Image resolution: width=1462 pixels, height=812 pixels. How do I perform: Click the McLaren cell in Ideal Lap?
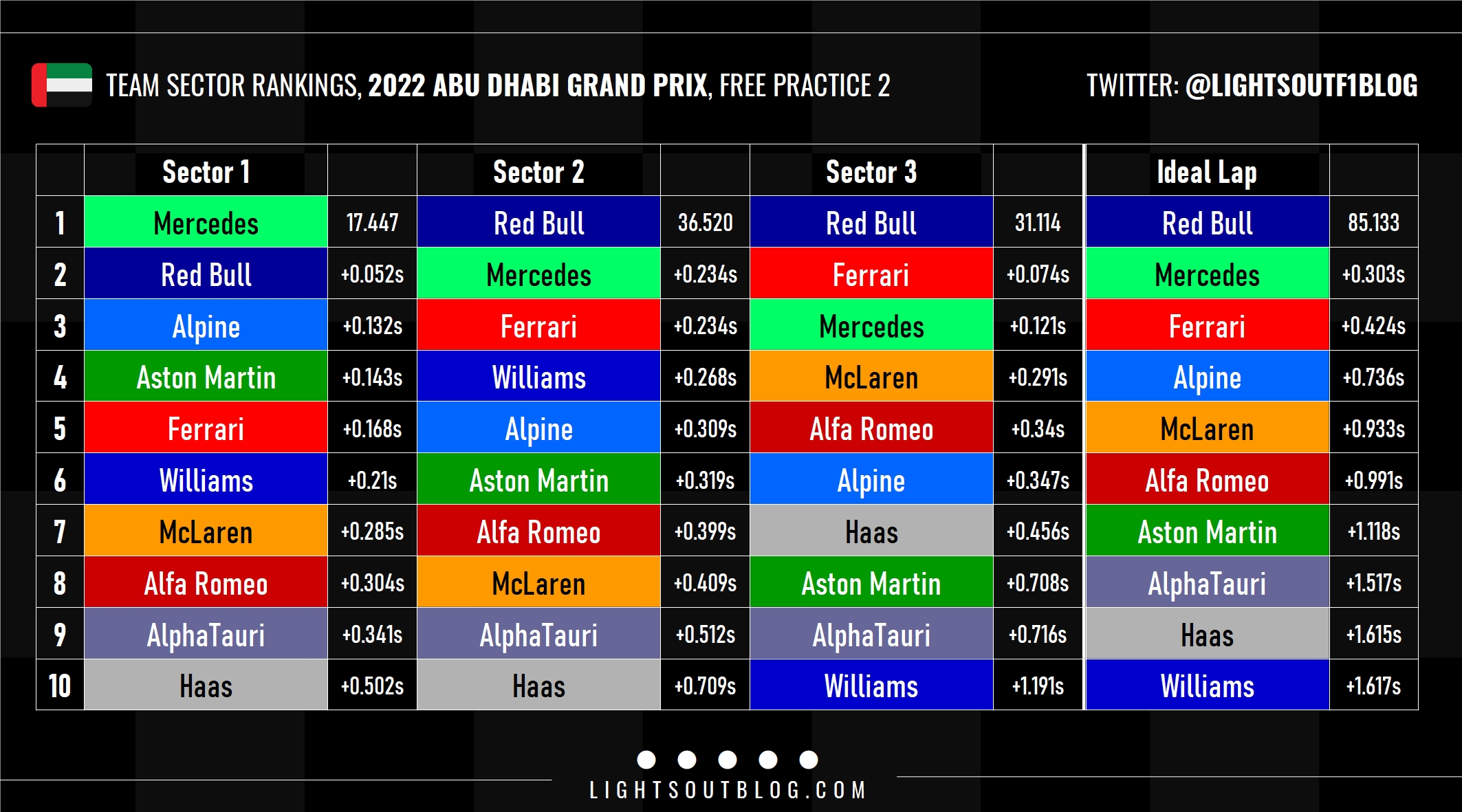1207,428
